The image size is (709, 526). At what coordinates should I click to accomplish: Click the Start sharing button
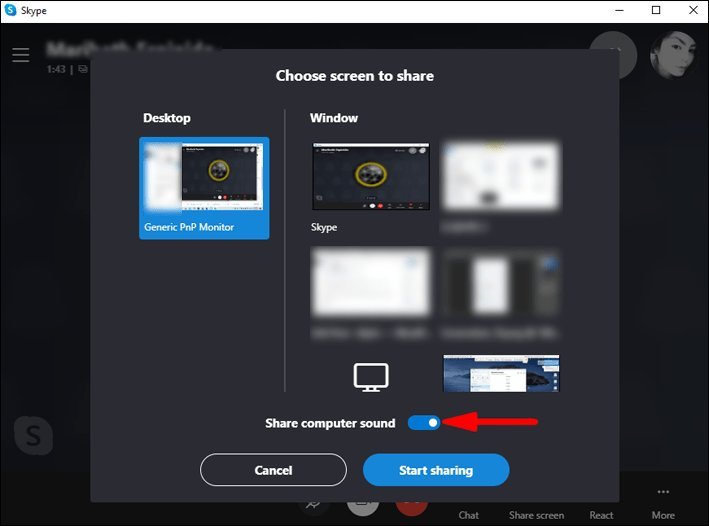(x=436, y=470)
